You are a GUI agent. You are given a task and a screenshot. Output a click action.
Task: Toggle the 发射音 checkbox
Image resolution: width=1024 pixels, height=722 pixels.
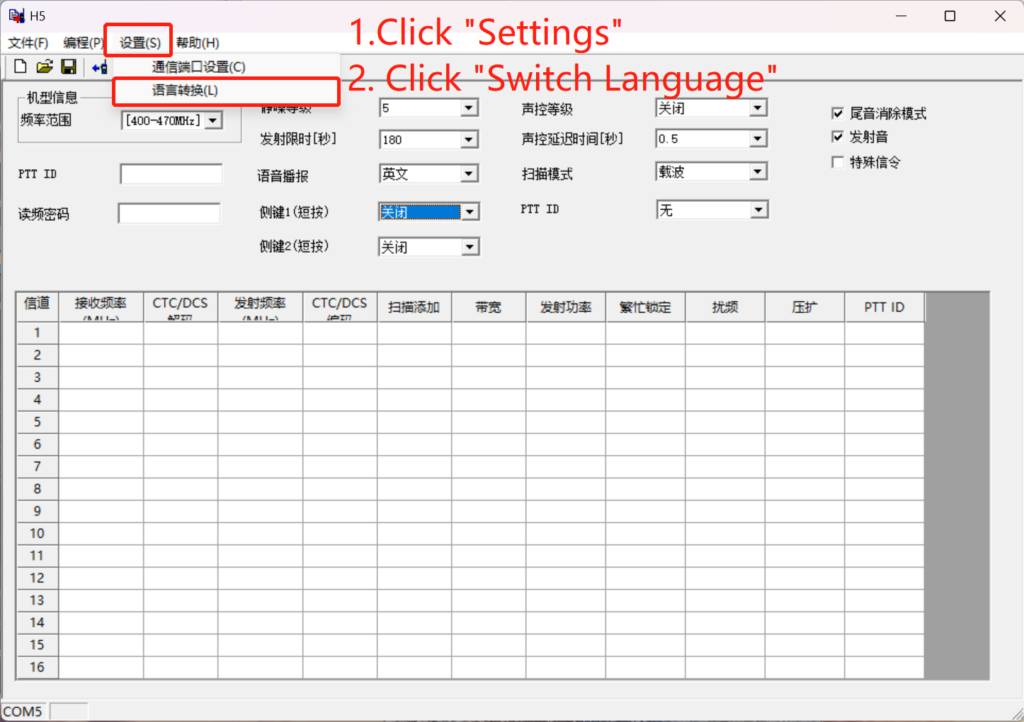(838, 137)
